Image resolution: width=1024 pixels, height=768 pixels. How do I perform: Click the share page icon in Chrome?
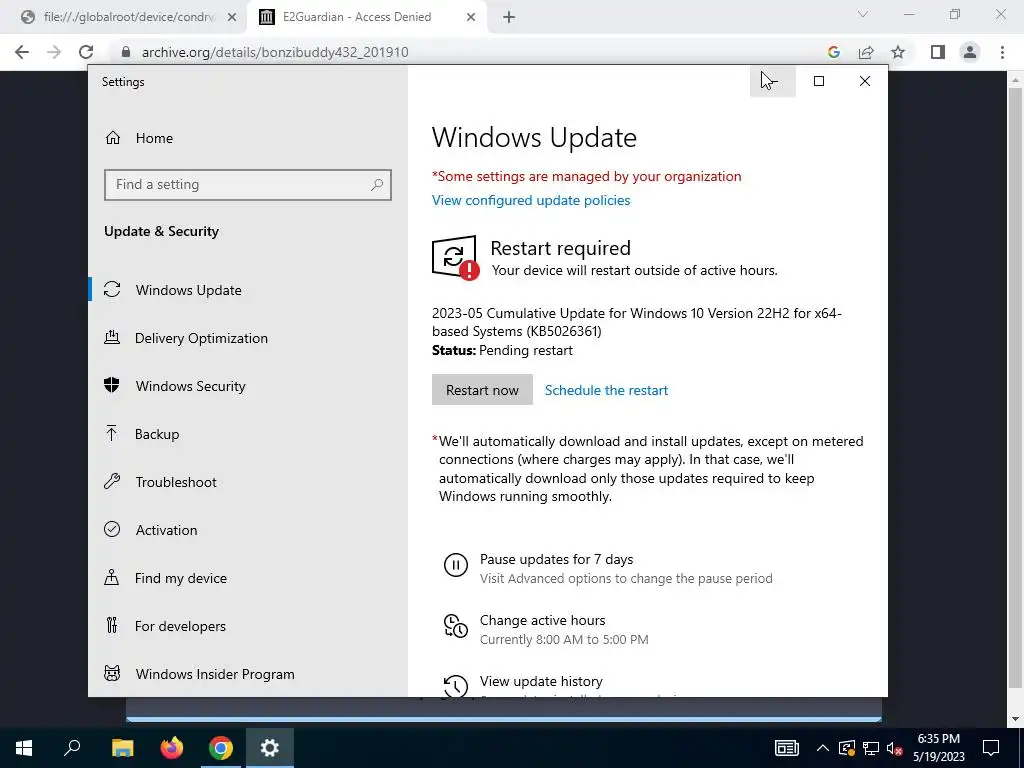[866, 52]
